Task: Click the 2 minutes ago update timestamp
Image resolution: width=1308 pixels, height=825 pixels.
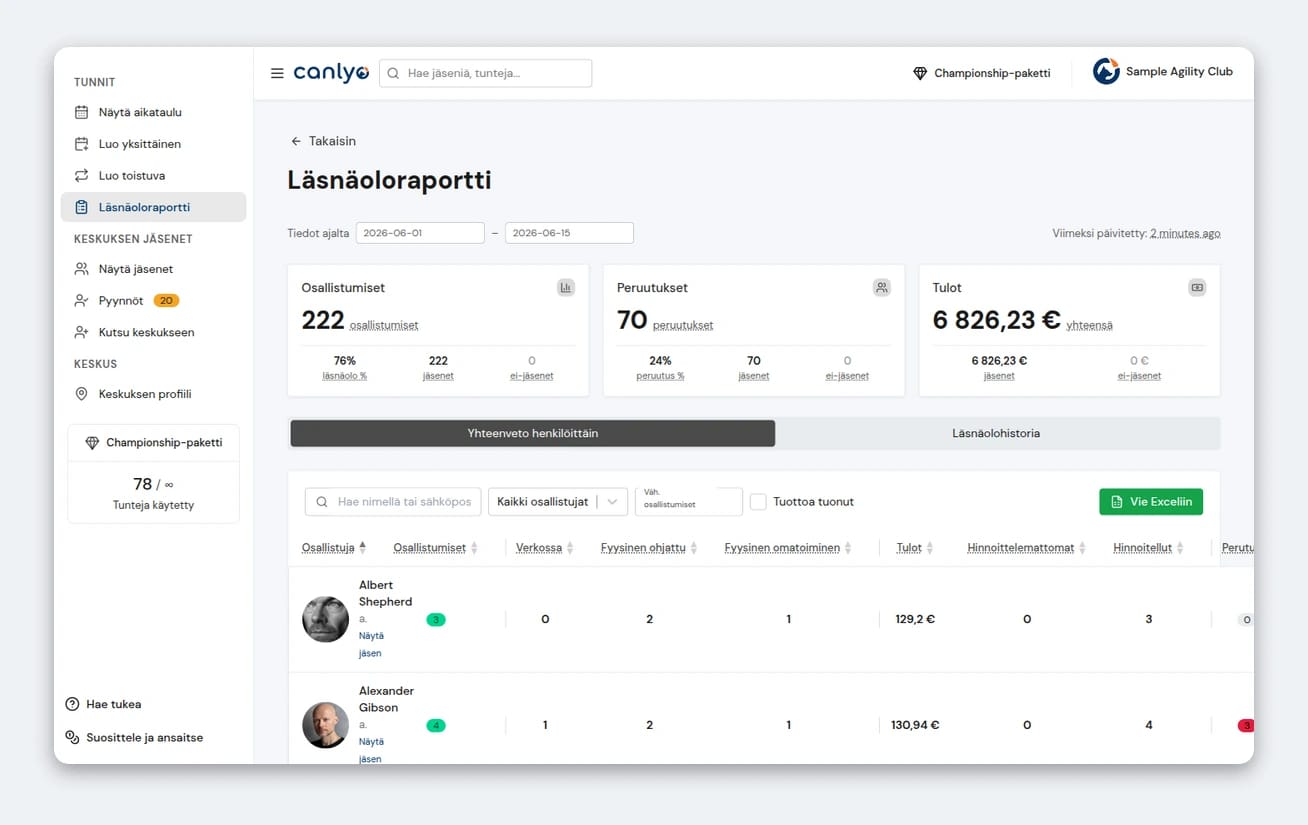Action: [1185, 233]
